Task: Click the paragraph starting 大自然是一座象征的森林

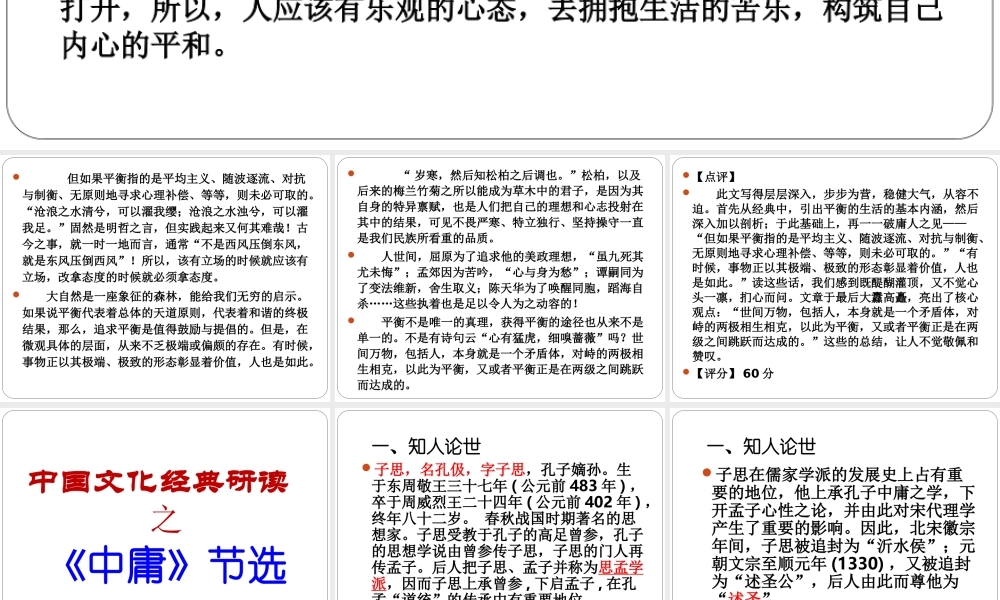Action: tap(169, 329)
